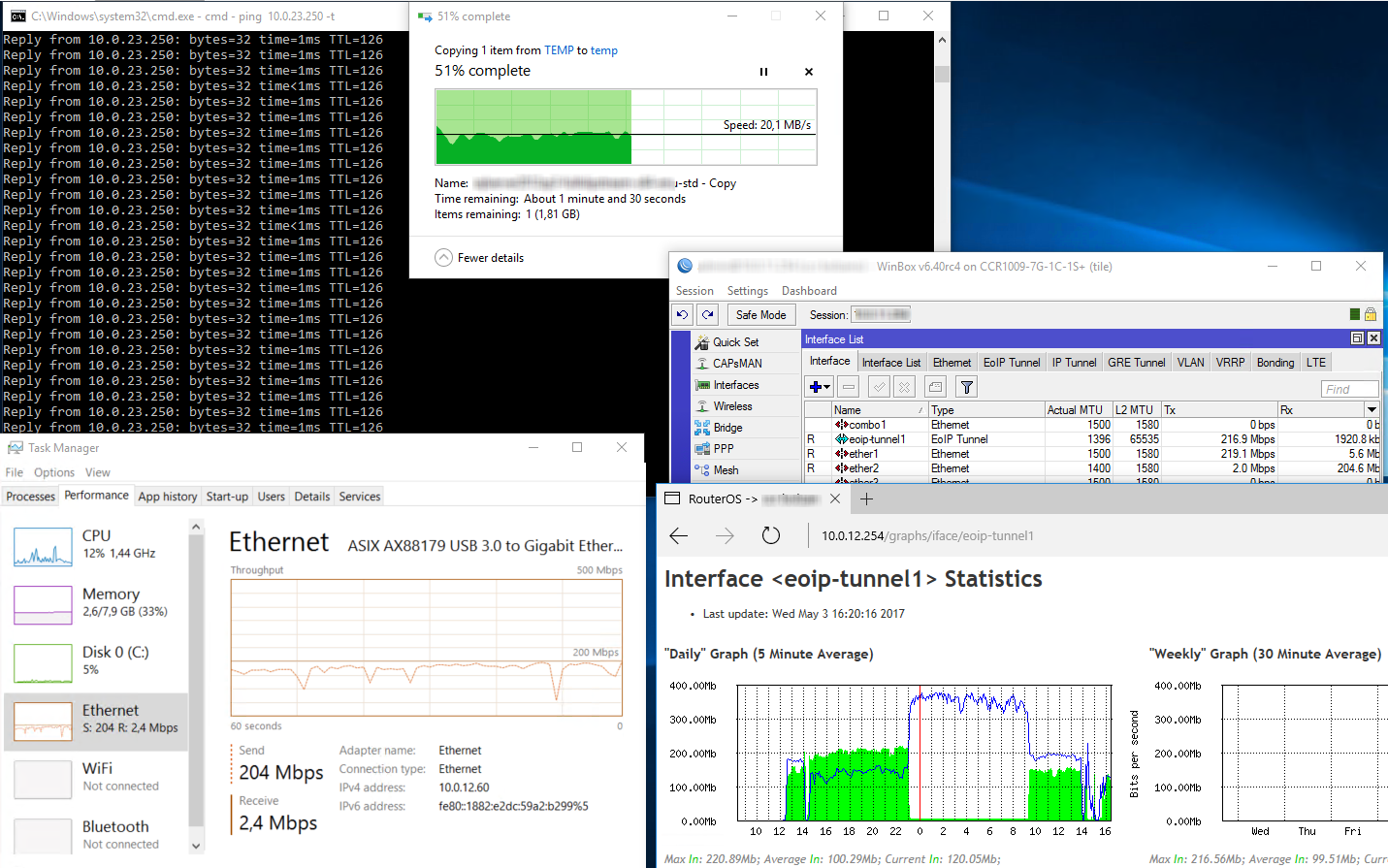The width and height of the screenshot is (1388, 868).
Task: Click the Find field in Interface List
Action: 1349,389
